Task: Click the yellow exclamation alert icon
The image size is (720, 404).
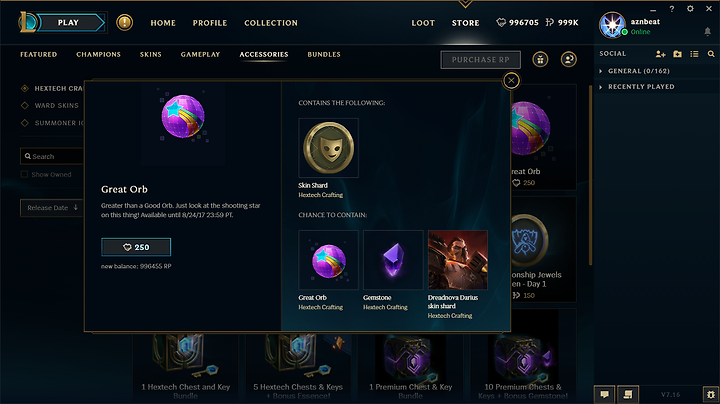Action: point(124,22)
